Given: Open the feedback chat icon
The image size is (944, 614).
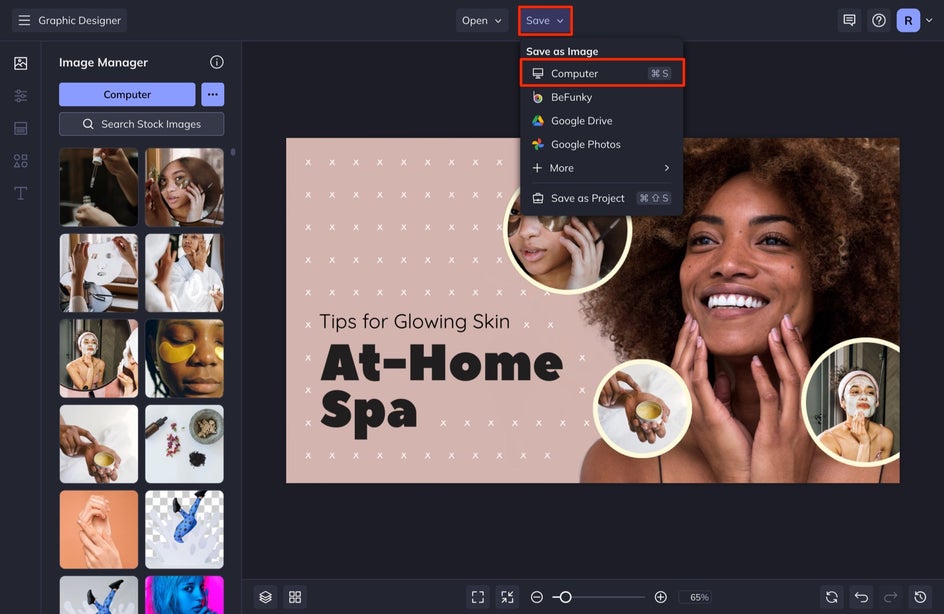Looking at the screenshot, I should click(849, 20).
